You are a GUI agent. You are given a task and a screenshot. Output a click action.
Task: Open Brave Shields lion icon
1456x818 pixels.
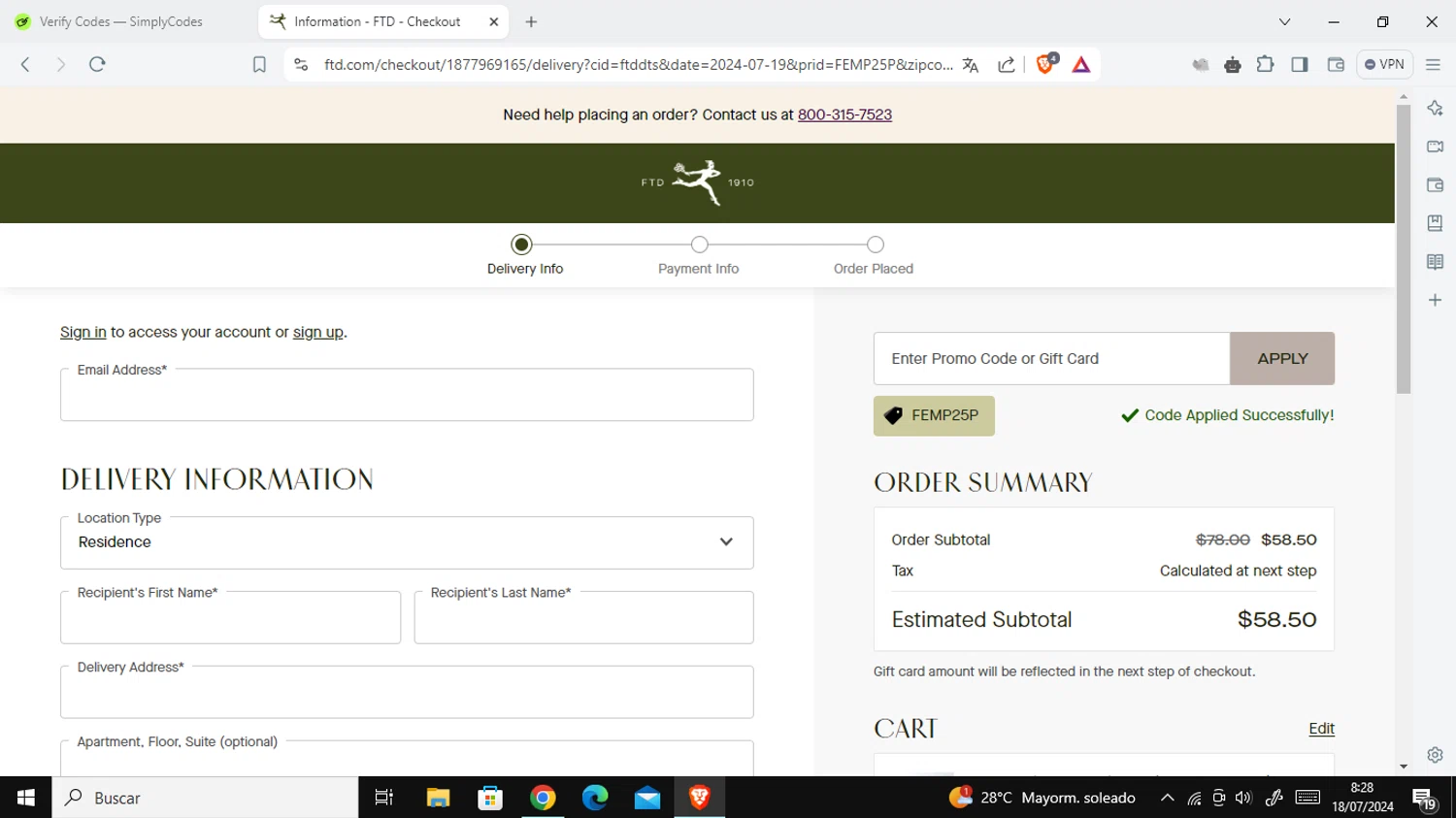(x=1046, y=64)
